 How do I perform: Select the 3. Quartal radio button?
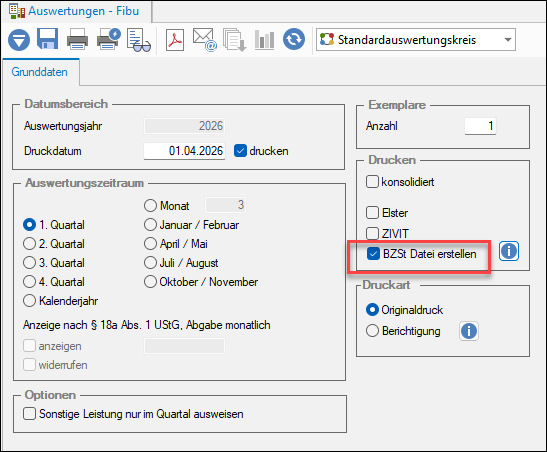29,262
